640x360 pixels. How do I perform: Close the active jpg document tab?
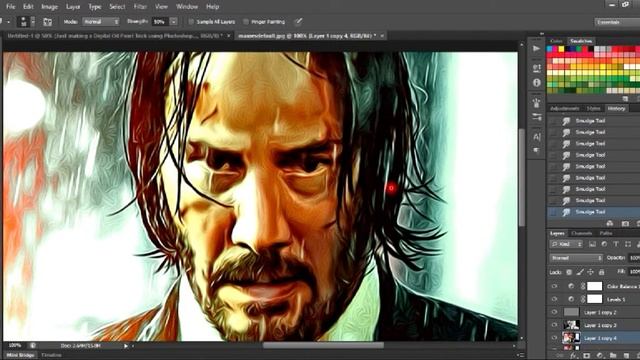pos(382,36)
